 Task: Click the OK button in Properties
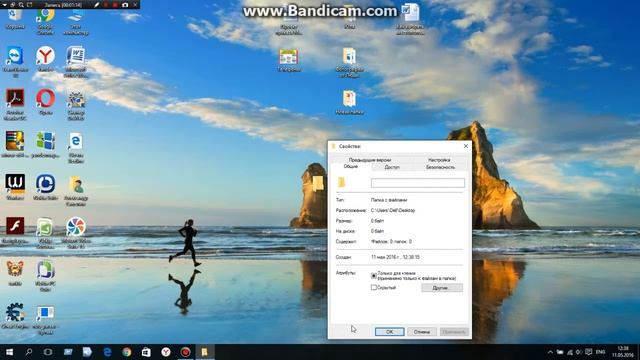(x=389, y=332)
